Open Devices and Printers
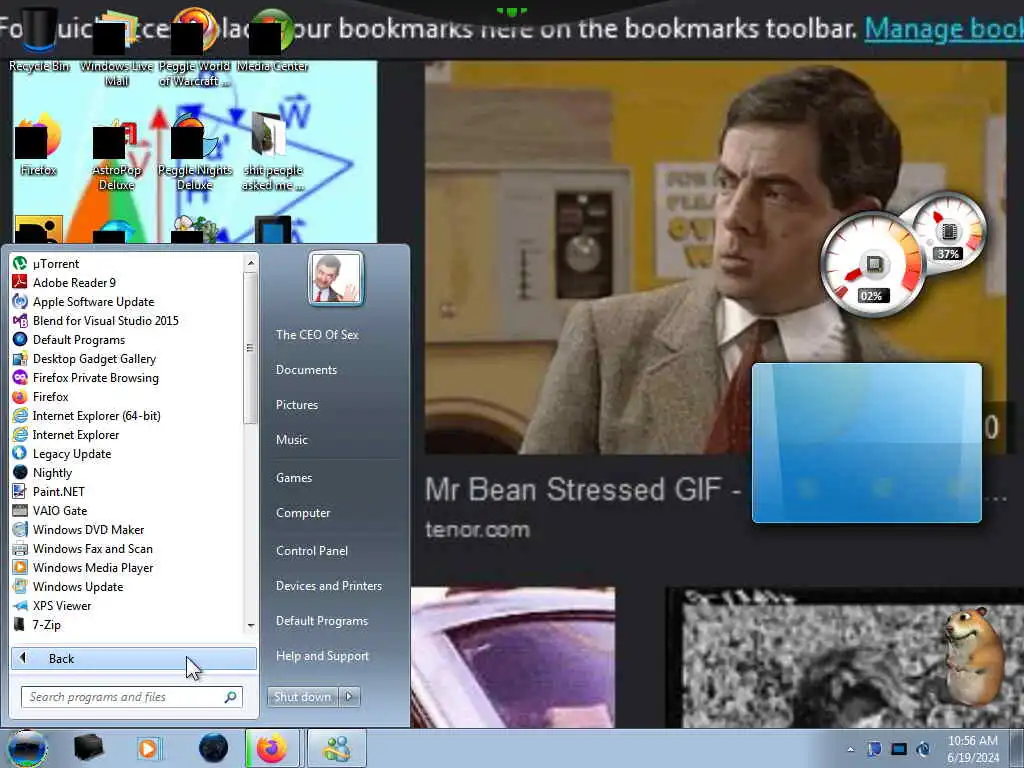This screenshot has width=1024, height=768. (329, 586)
